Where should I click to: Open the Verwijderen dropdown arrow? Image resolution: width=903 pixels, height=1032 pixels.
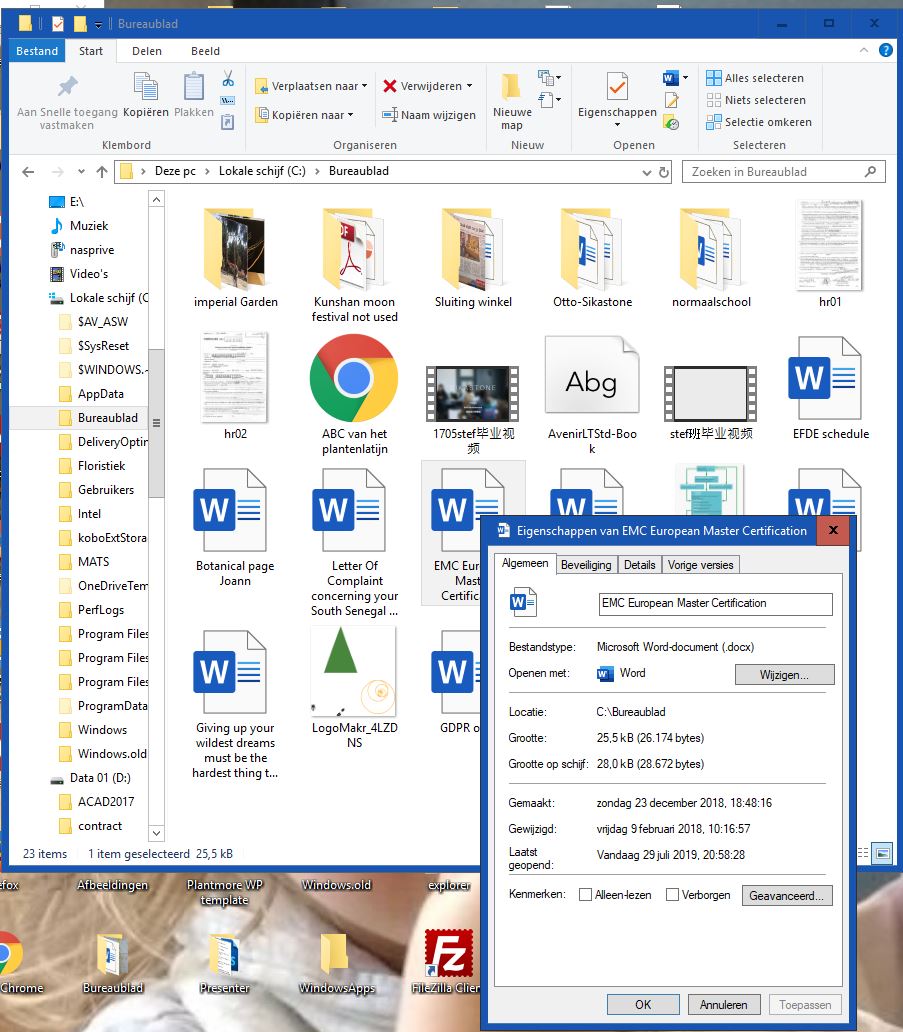[x=470, y=86]
